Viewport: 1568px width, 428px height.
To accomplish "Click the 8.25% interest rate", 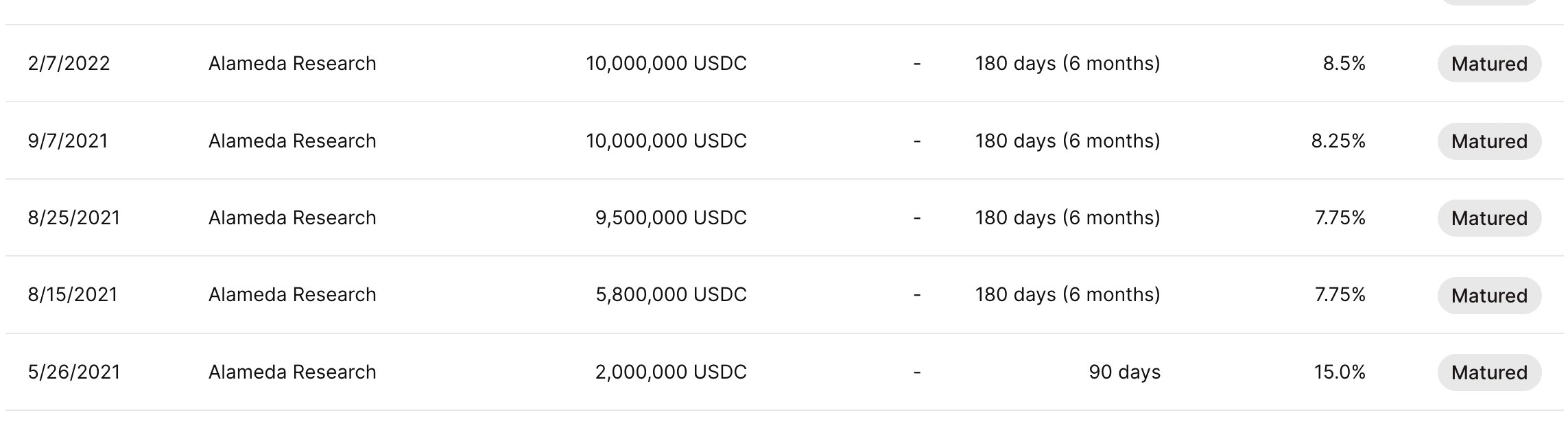I will click(x=1338, y=141).
